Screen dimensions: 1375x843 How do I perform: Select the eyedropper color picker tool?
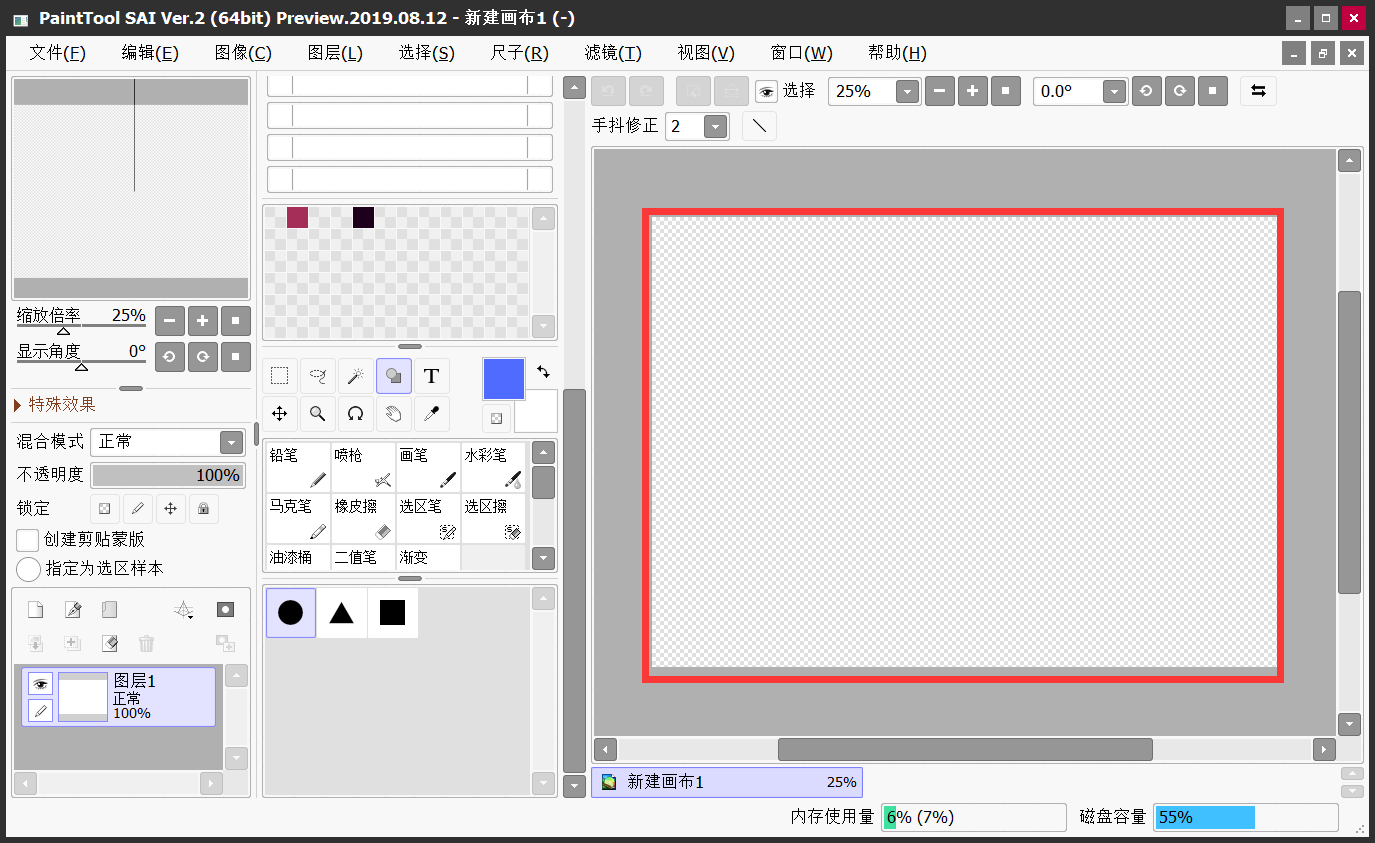(x=432, y=413)
